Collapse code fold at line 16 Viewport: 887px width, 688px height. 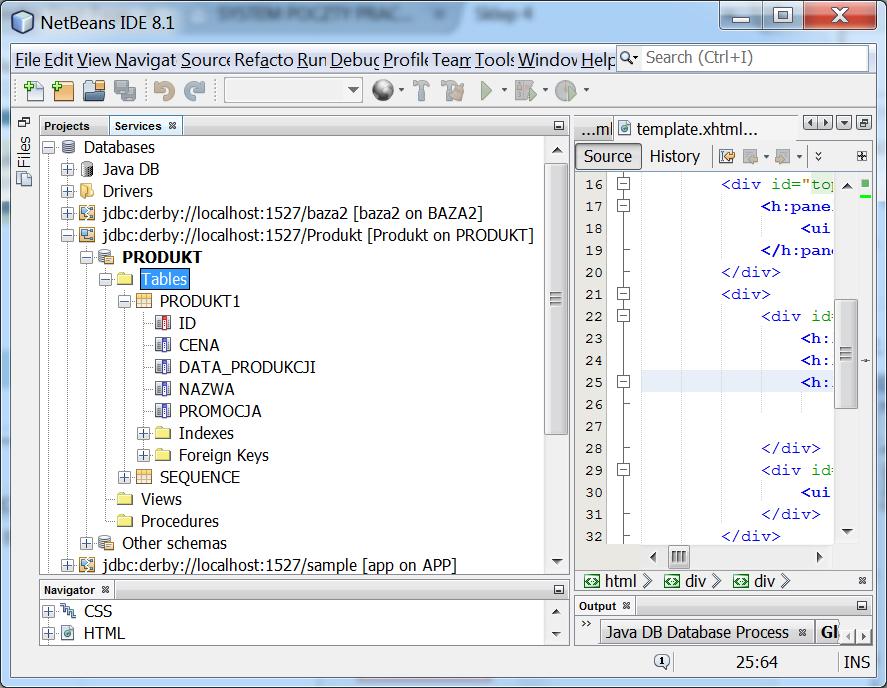pos(623,183)
